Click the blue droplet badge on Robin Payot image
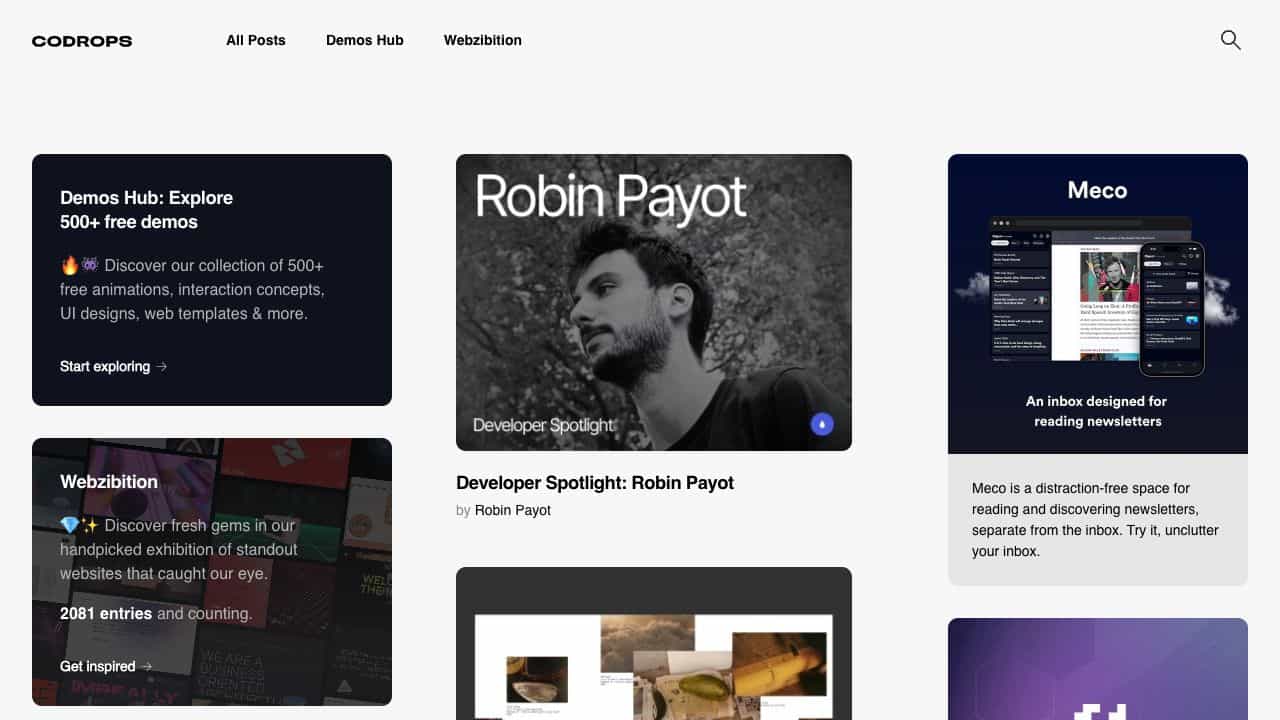The image size is (1280, 720). pos(822,424)
